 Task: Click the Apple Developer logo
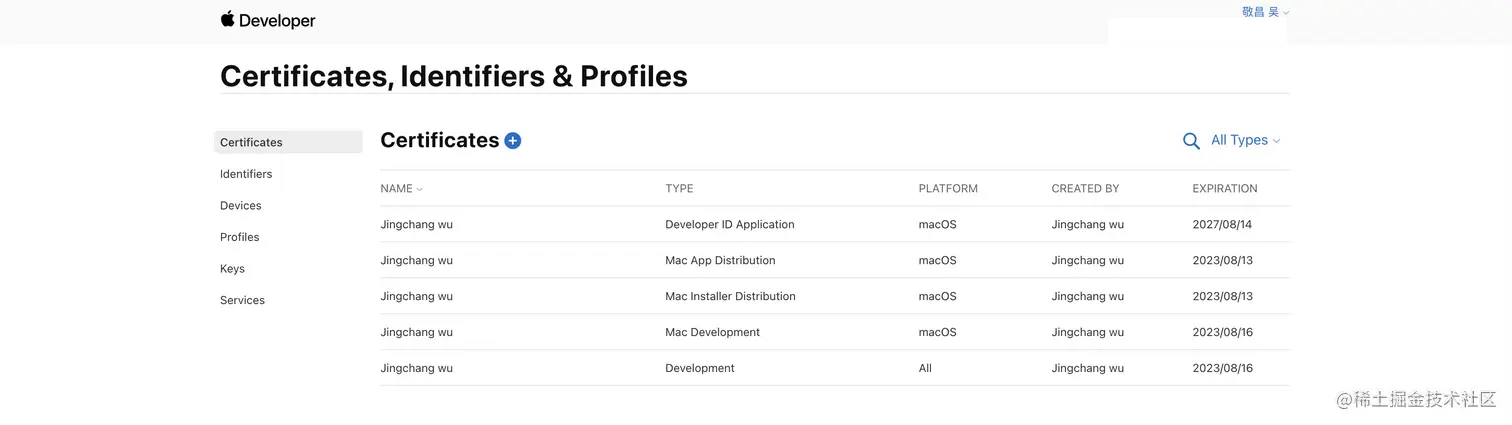pyautogui.click(x=268, y=20)
